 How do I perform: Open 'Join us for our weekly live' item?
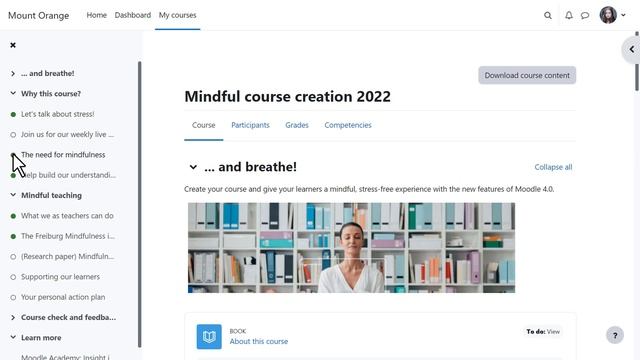tap(67, 134)
